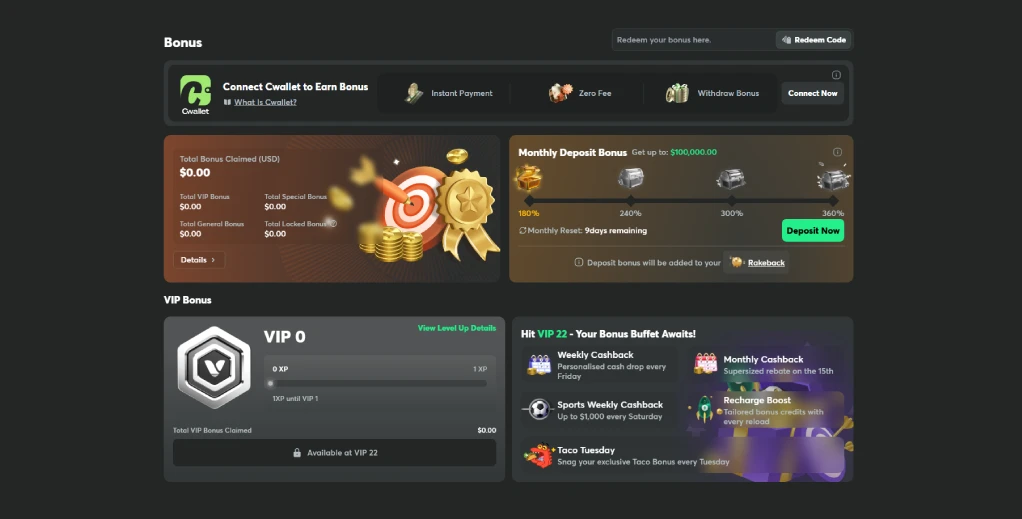
Task: Click the Monthly Deposit Bonus info icon
Action: click(838, 152)
